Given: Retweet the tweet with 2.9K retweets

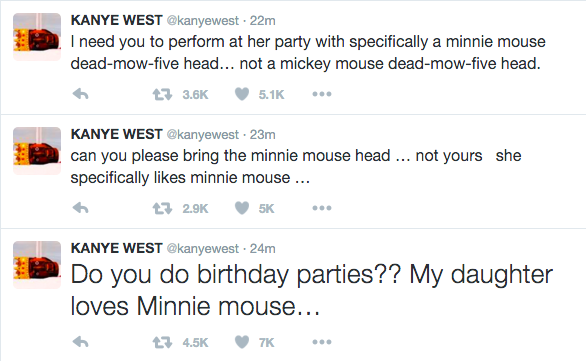Looking at the screenshot, I should (x=162, y=208).
